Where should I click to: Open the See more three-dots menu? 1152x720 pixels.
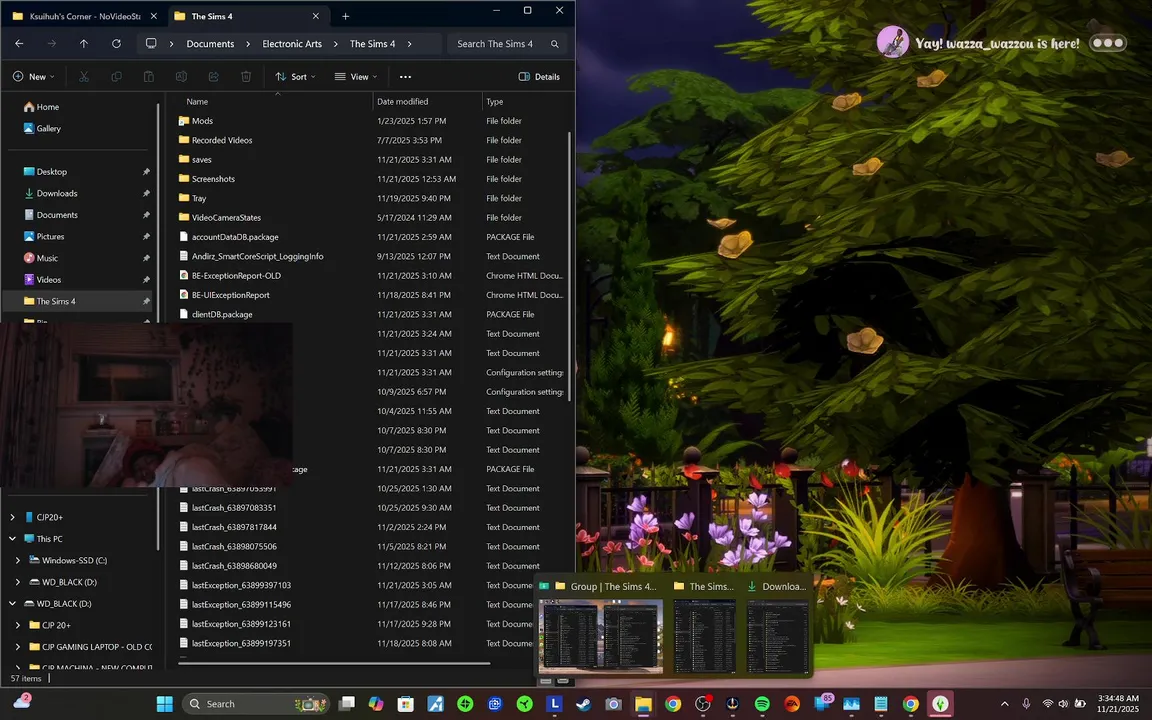coord(405,76)
